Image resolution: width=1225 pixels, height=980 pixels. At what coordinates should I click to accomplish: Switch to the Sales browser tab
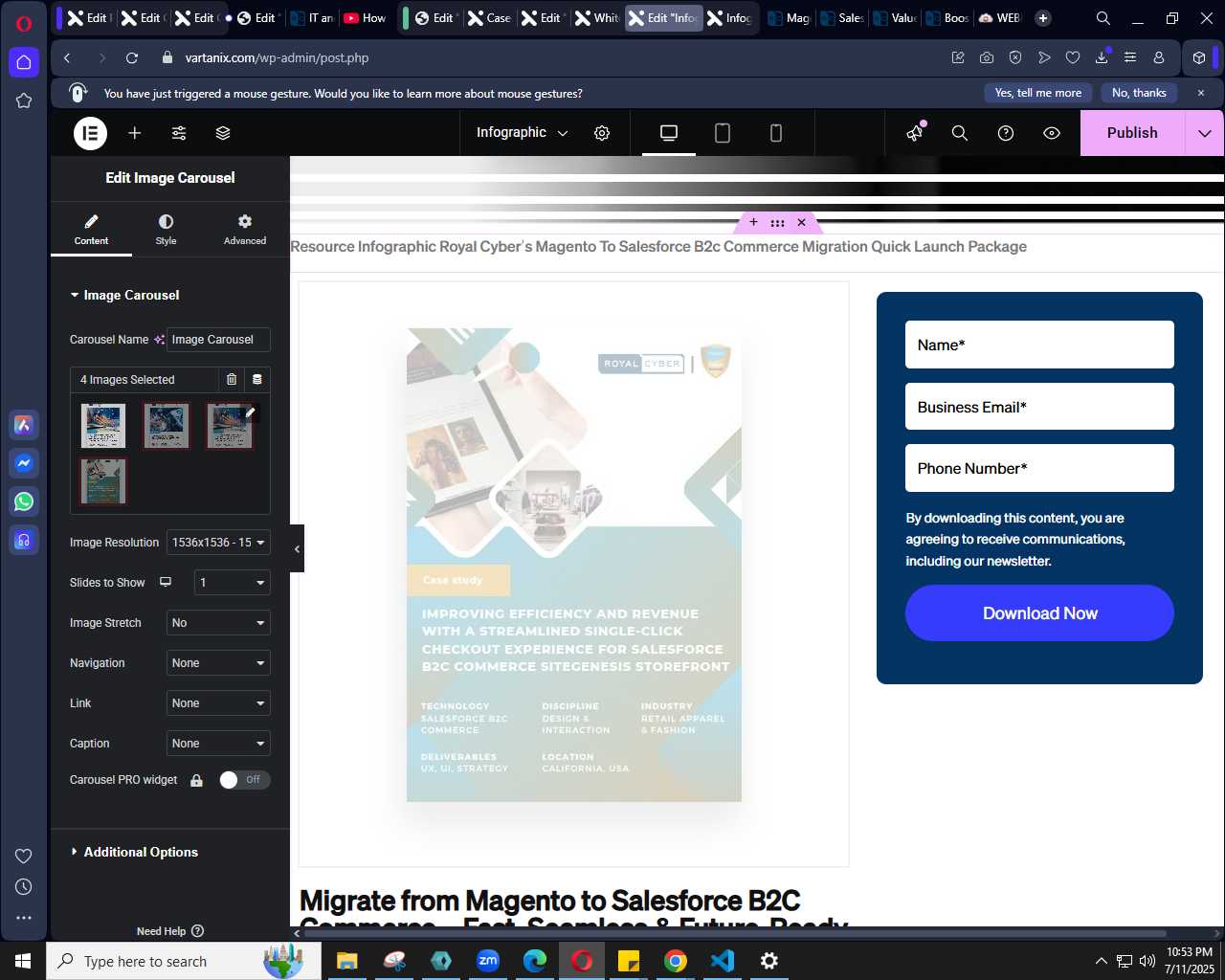[842, 18]
